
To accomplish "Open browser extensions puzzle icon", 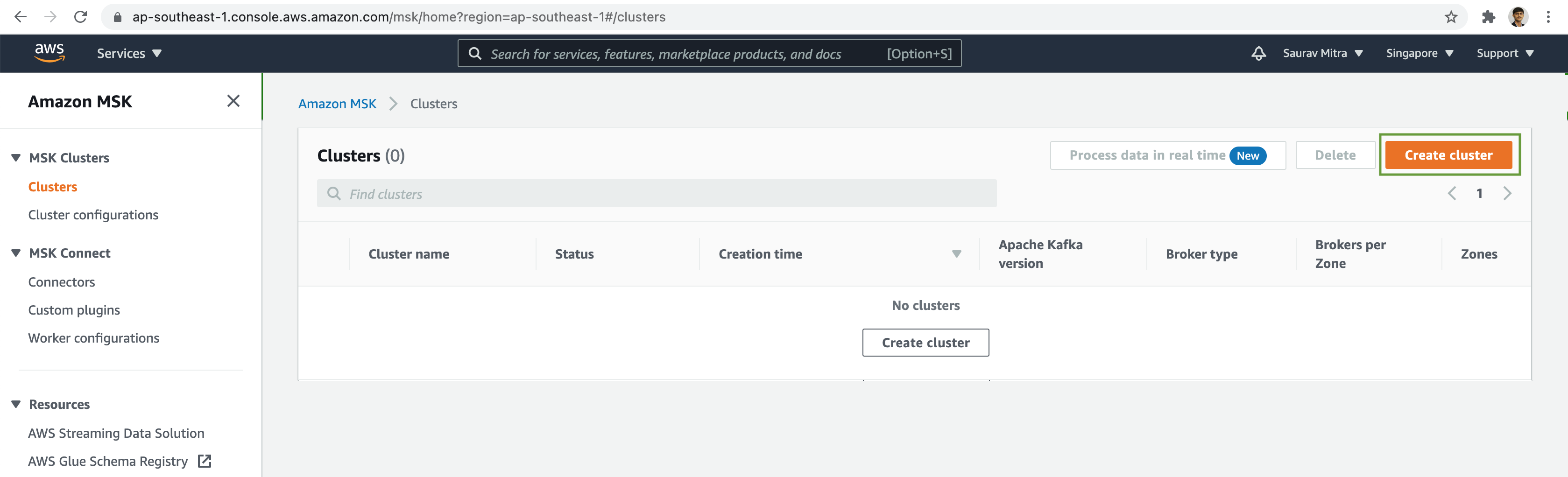I will click(1488, 17).
